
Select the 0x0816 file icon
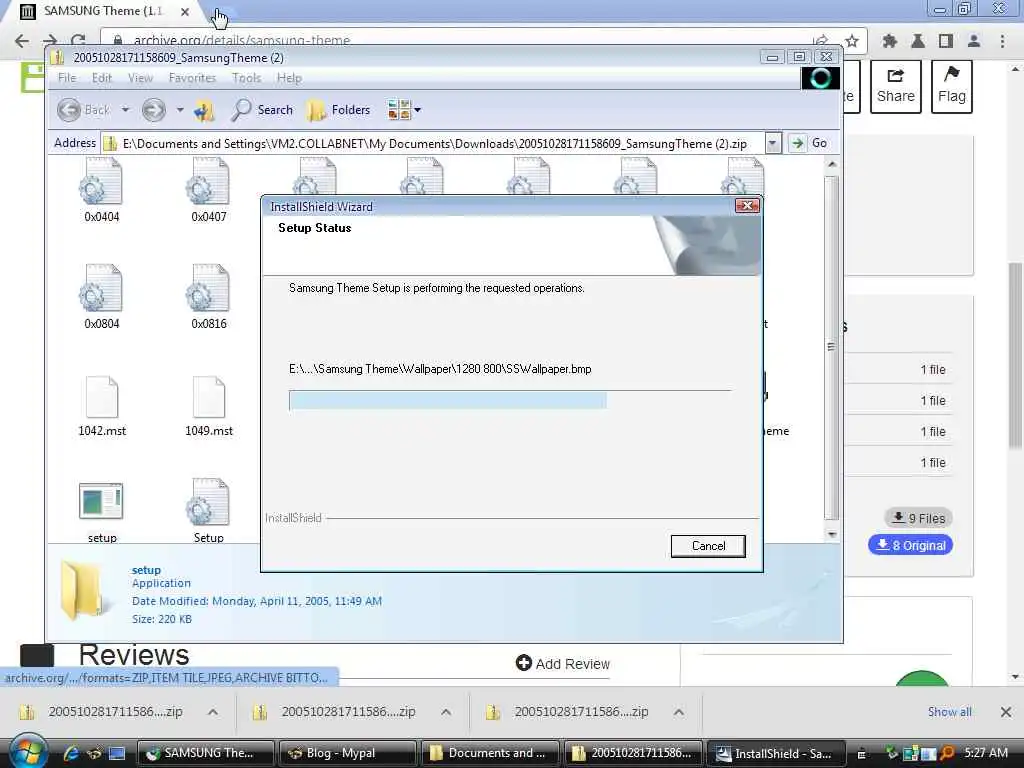209,297
